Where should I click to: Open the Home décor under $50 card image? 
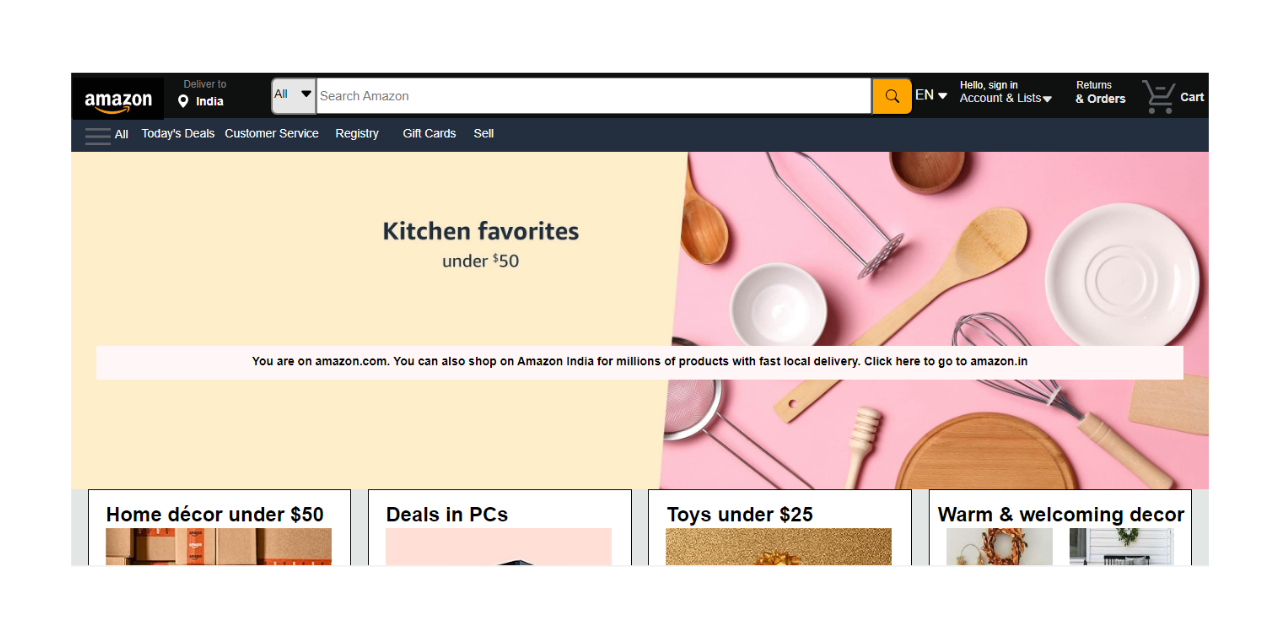click(x=219, y=547)
